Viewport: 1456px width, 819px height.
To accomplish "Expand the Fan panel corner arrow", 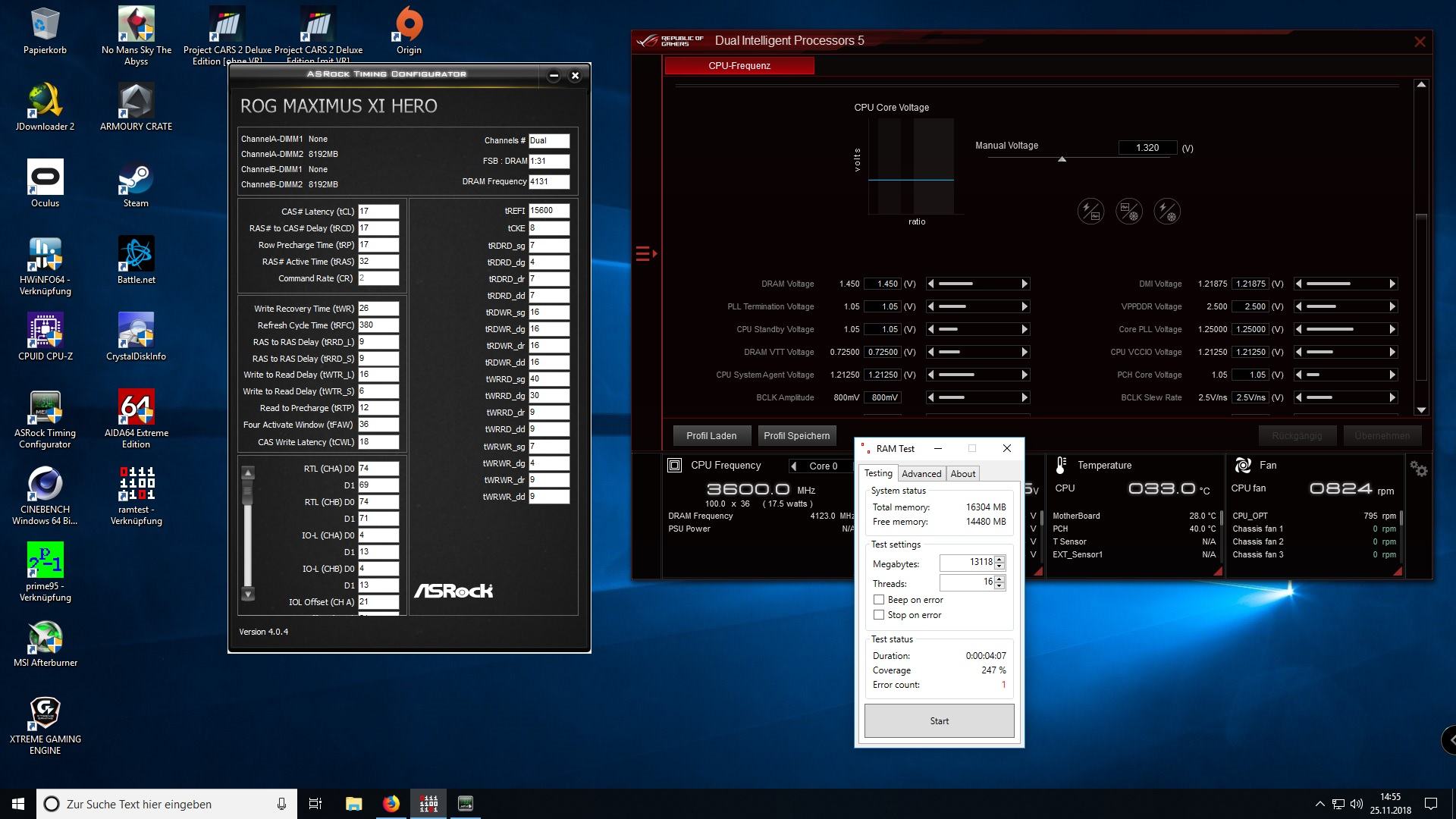I will [1398, 571].
